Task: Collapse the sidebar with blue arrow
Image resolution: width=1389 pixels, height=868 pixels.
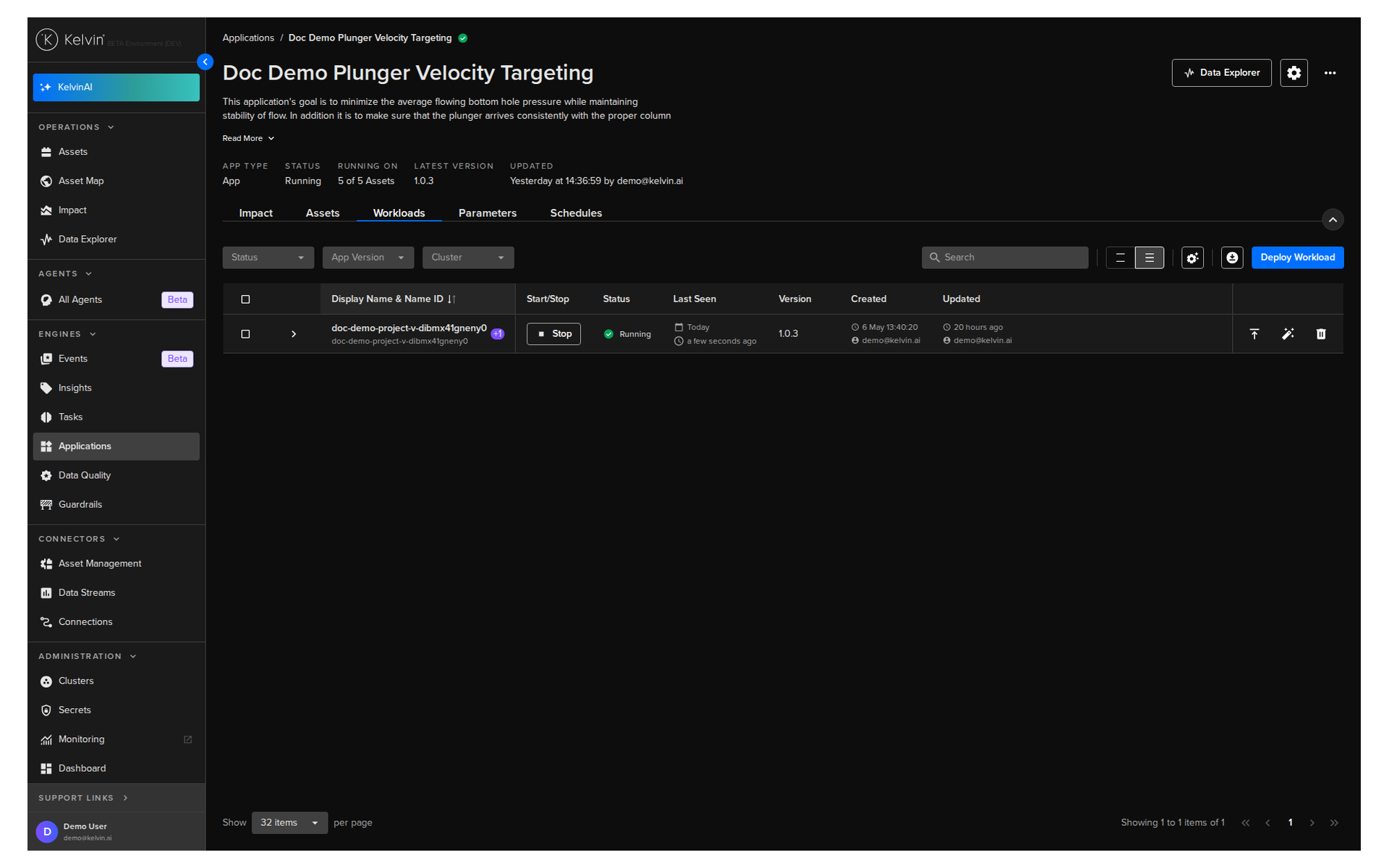Action: tap(205, 62)
